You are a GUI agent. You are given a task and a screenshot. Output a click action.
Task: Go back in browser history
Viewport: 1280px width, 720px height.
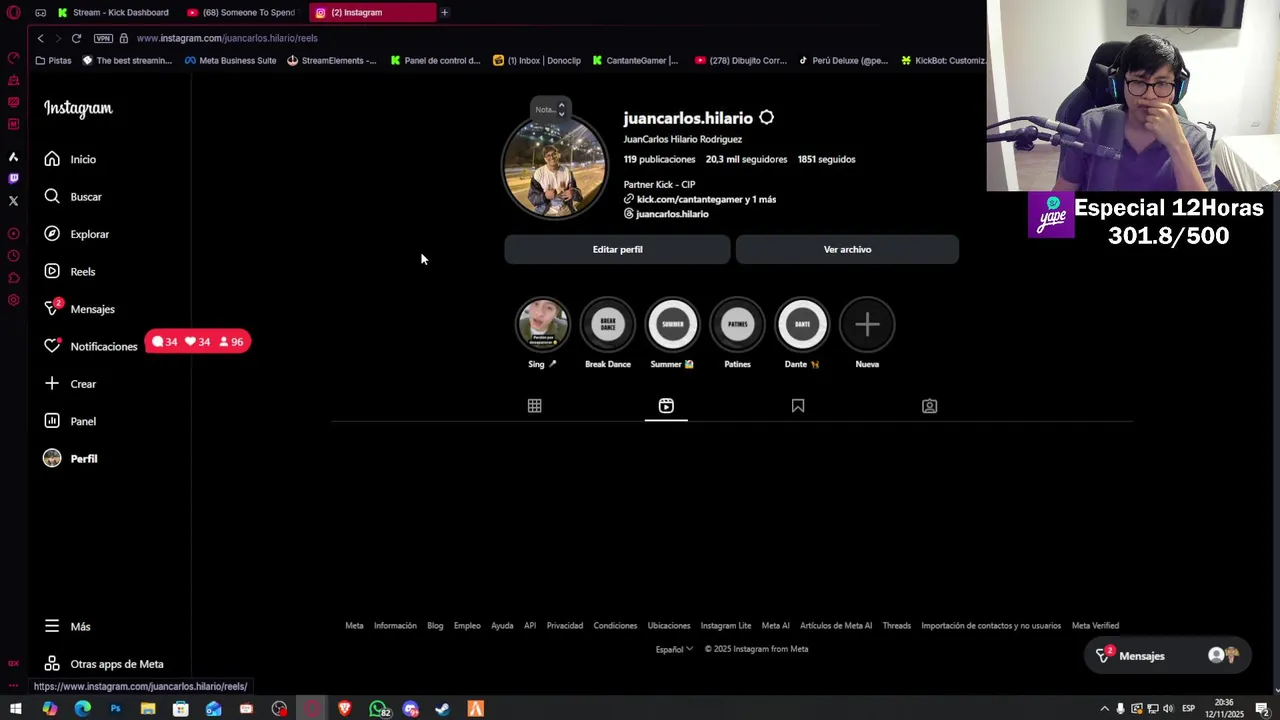(x=40, y=38)
